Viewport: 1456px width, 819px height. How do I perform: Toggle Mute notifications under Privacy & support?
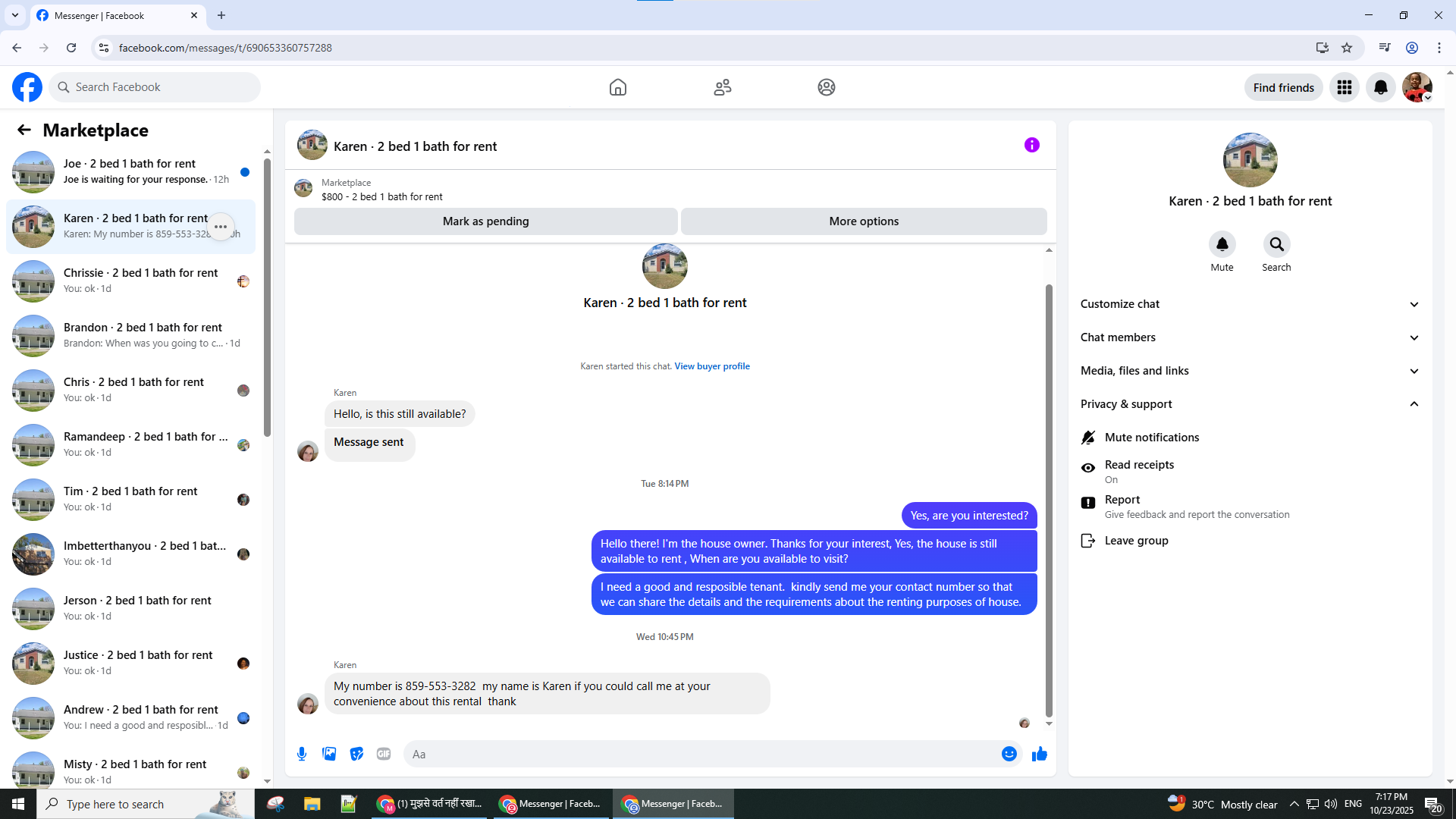pos(1151,438)
